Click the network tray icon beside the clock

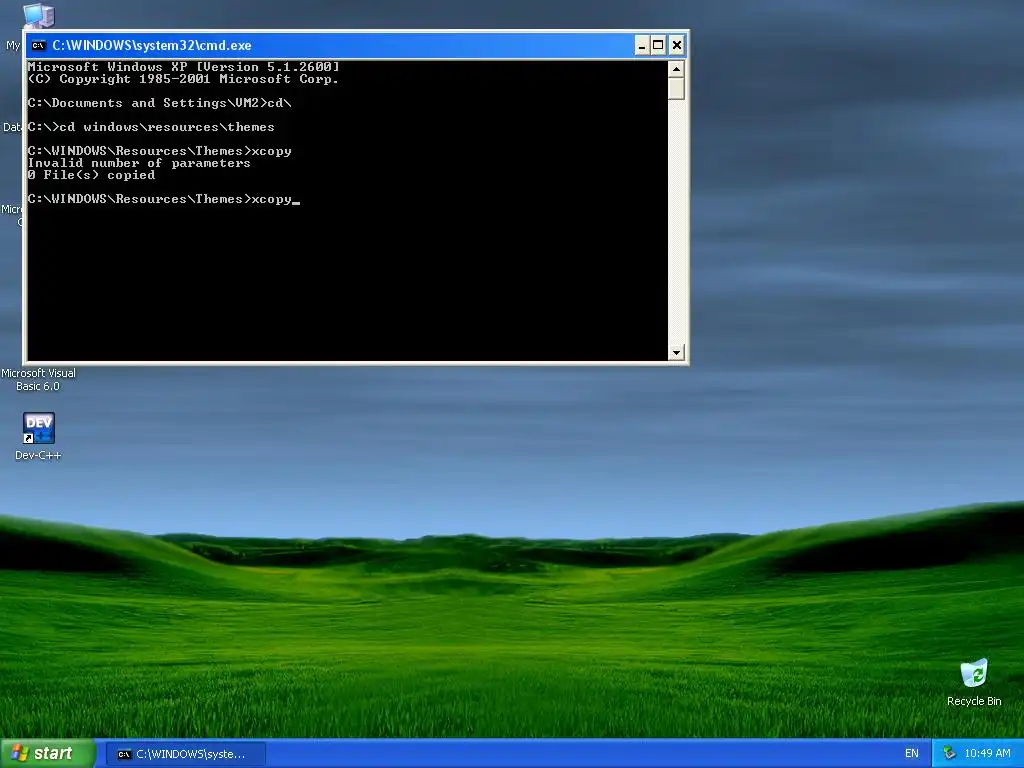point(950,754)
